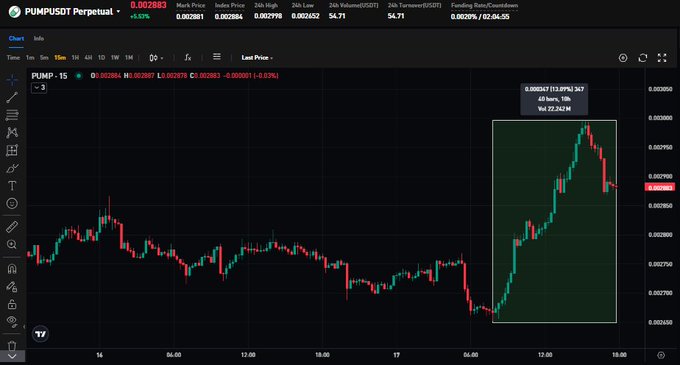Select the 1D timeframe
Image resolution: width=680 pixels, height=365 pixels.
tap(101, 58)
